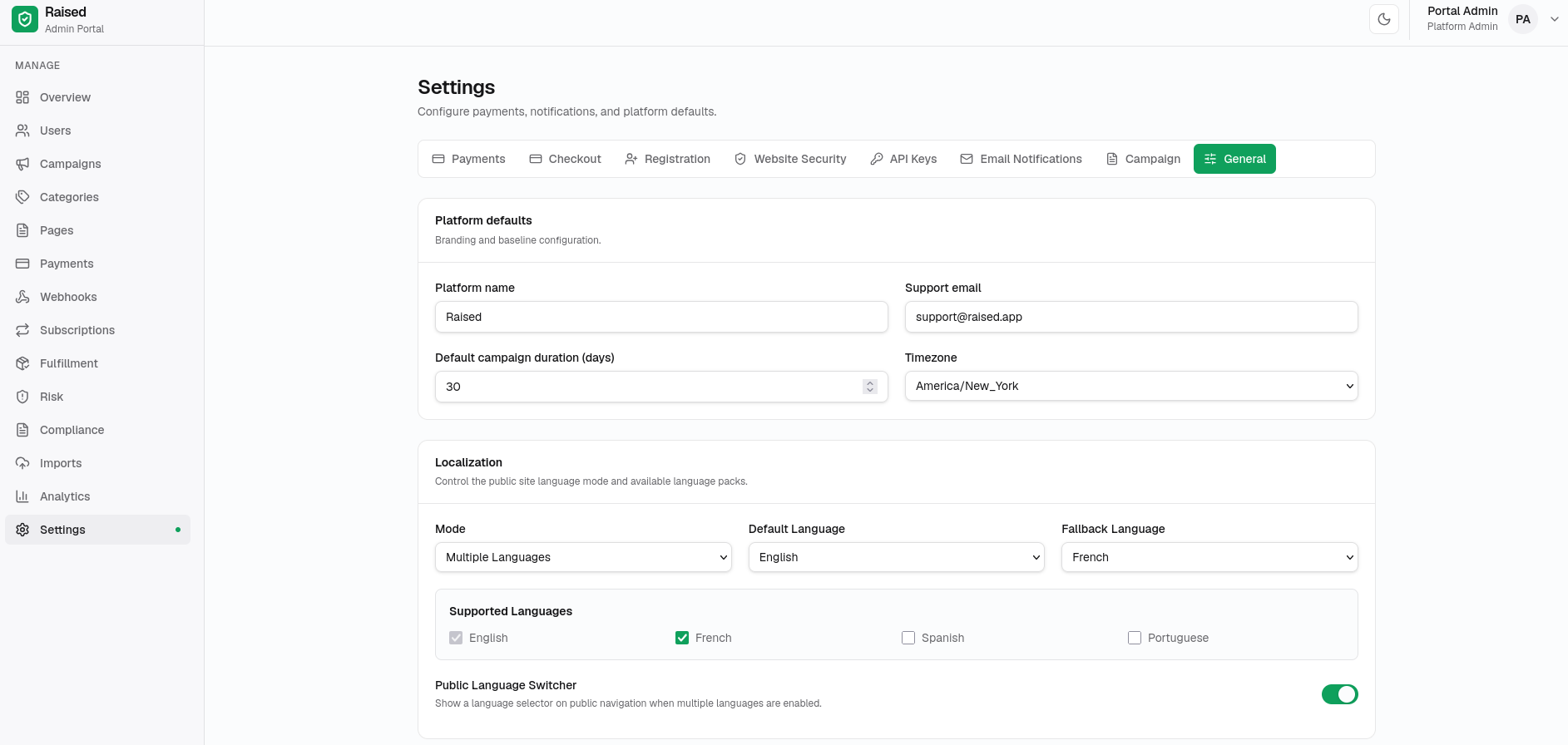The width and height of the screenshot is (1568, 745).
Task: Open the Compliance sidebar link
Action: point(98,430)
